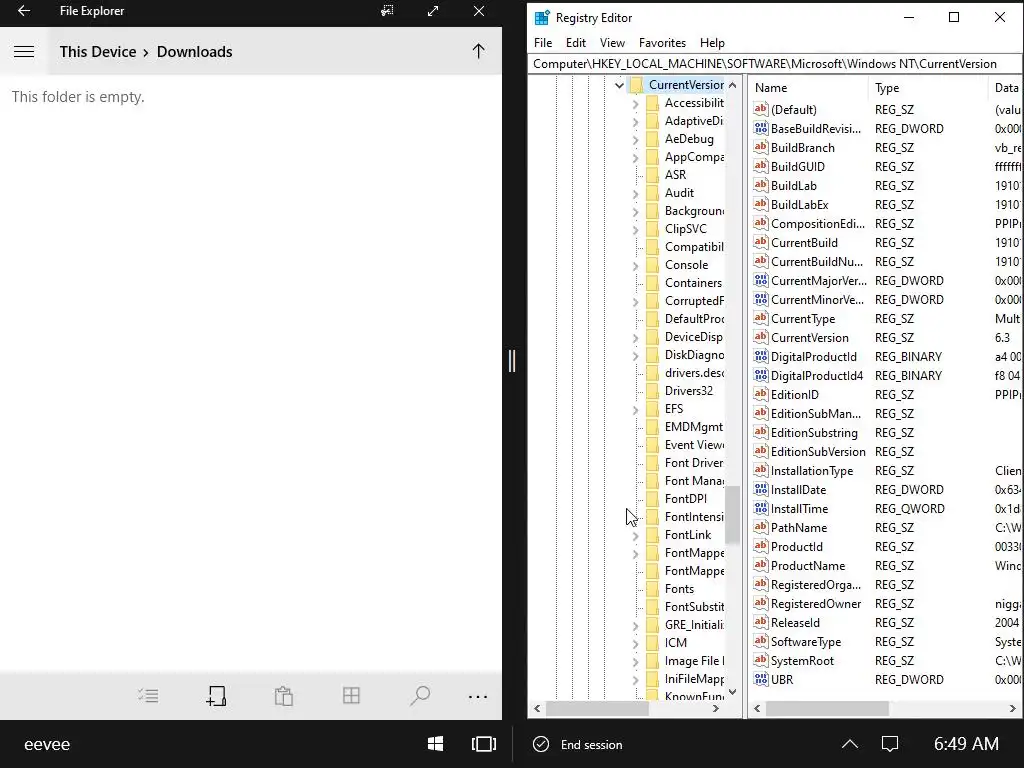Open the Edit menu in Registry Editor

[575, 42]
